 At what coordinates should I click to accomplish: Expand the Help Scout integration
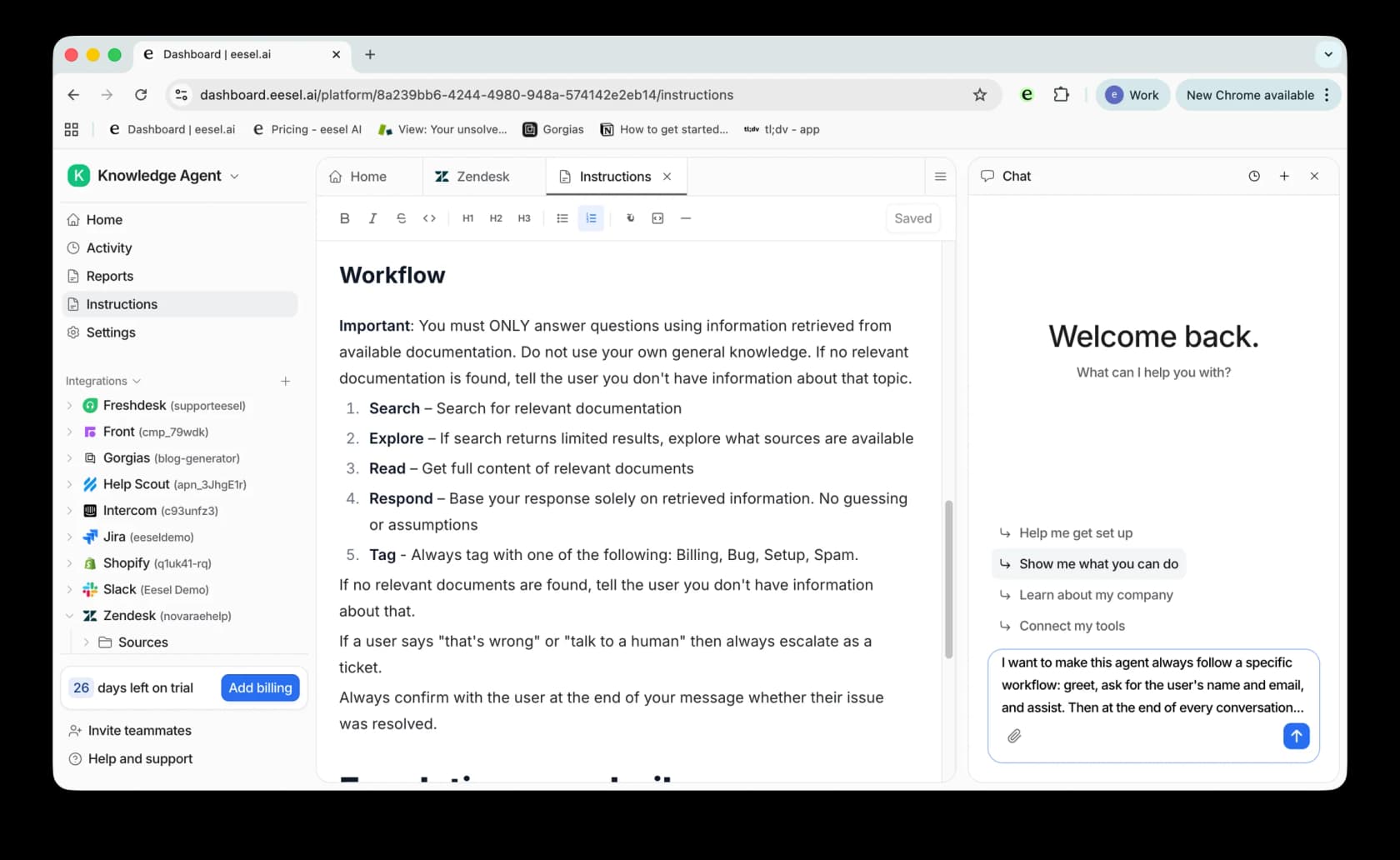click(69, 484)
